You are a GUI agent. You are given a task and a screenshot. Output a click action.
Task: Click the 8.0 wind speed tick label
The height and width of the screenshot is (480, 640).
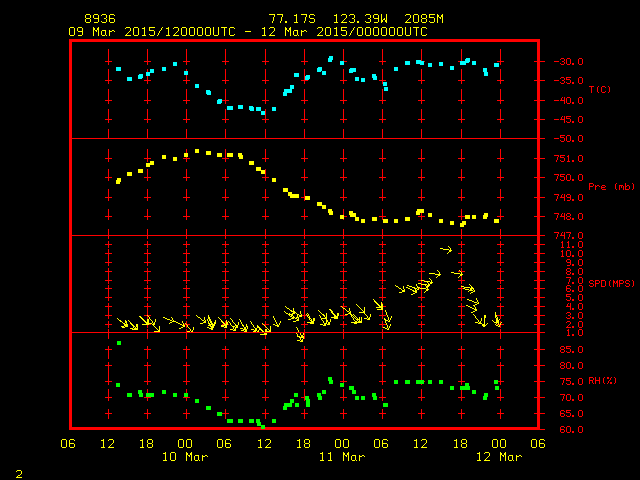(574, 271)
